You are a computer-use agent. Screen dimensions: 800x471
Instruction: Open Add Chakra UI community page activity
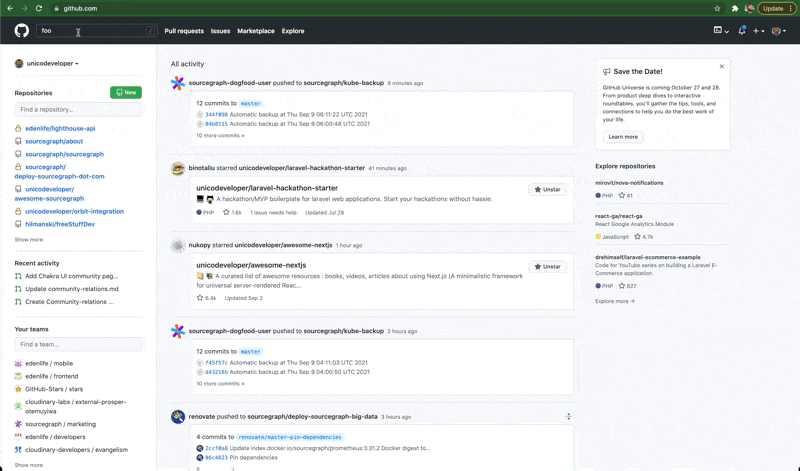click(x=71, y=276)
